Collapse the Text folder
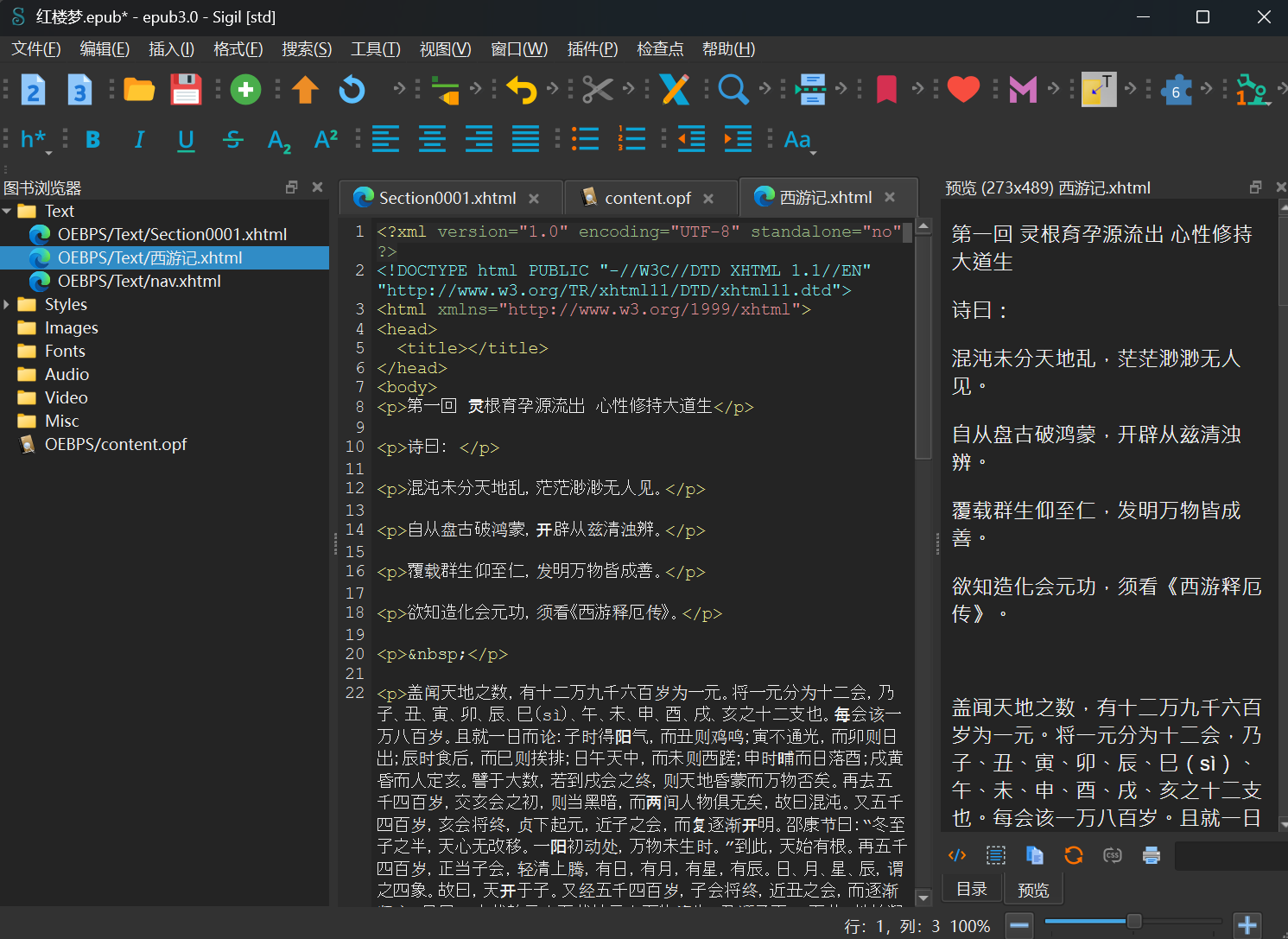Screen dimensions: 1288x939 pyautogui.click(x=8, y=211)
